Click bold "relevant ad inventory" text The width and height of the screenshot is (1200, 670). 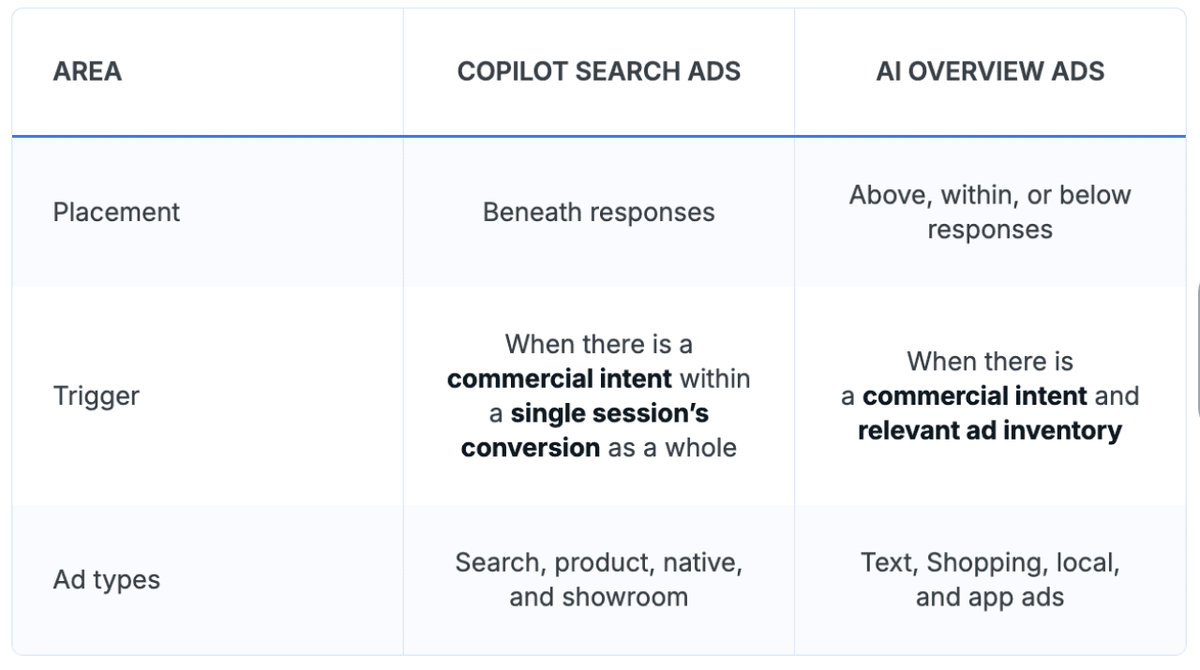(x=990, y=431)
